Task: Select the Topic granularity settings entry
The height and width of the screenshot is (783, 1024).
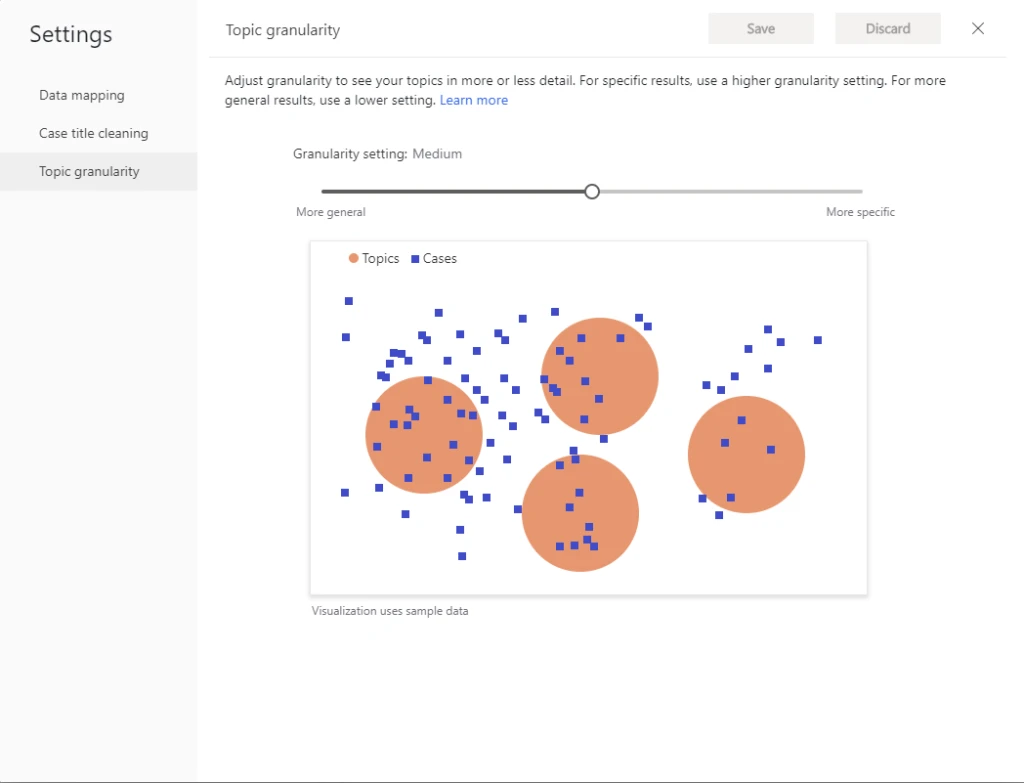Action: pyautogui.click(x=89, y=171)
